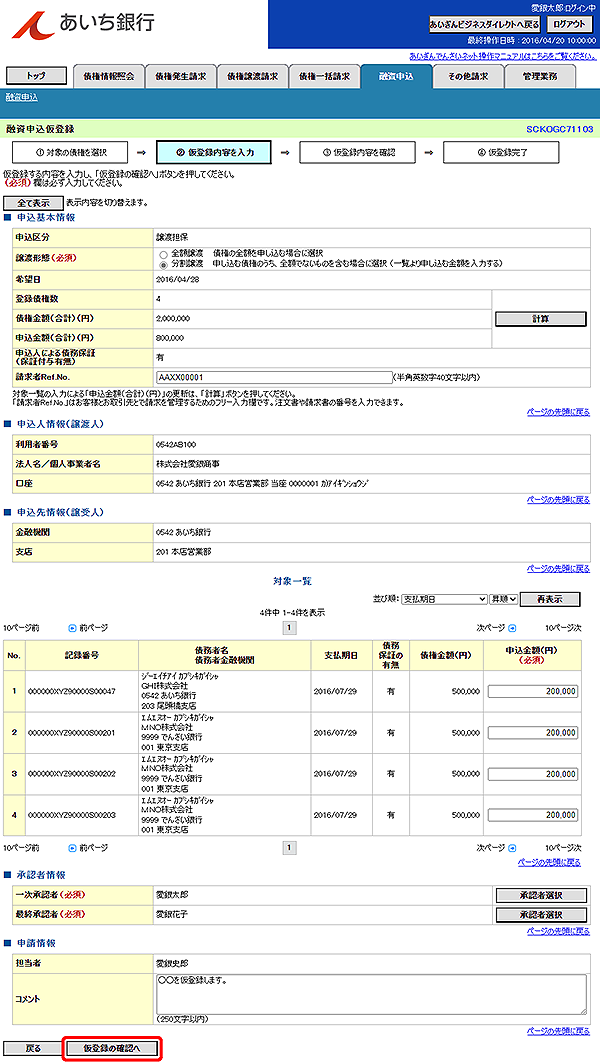Click 申込金額 field for row 1
This screenshot has height=1064, width=600.
(533, 691)
